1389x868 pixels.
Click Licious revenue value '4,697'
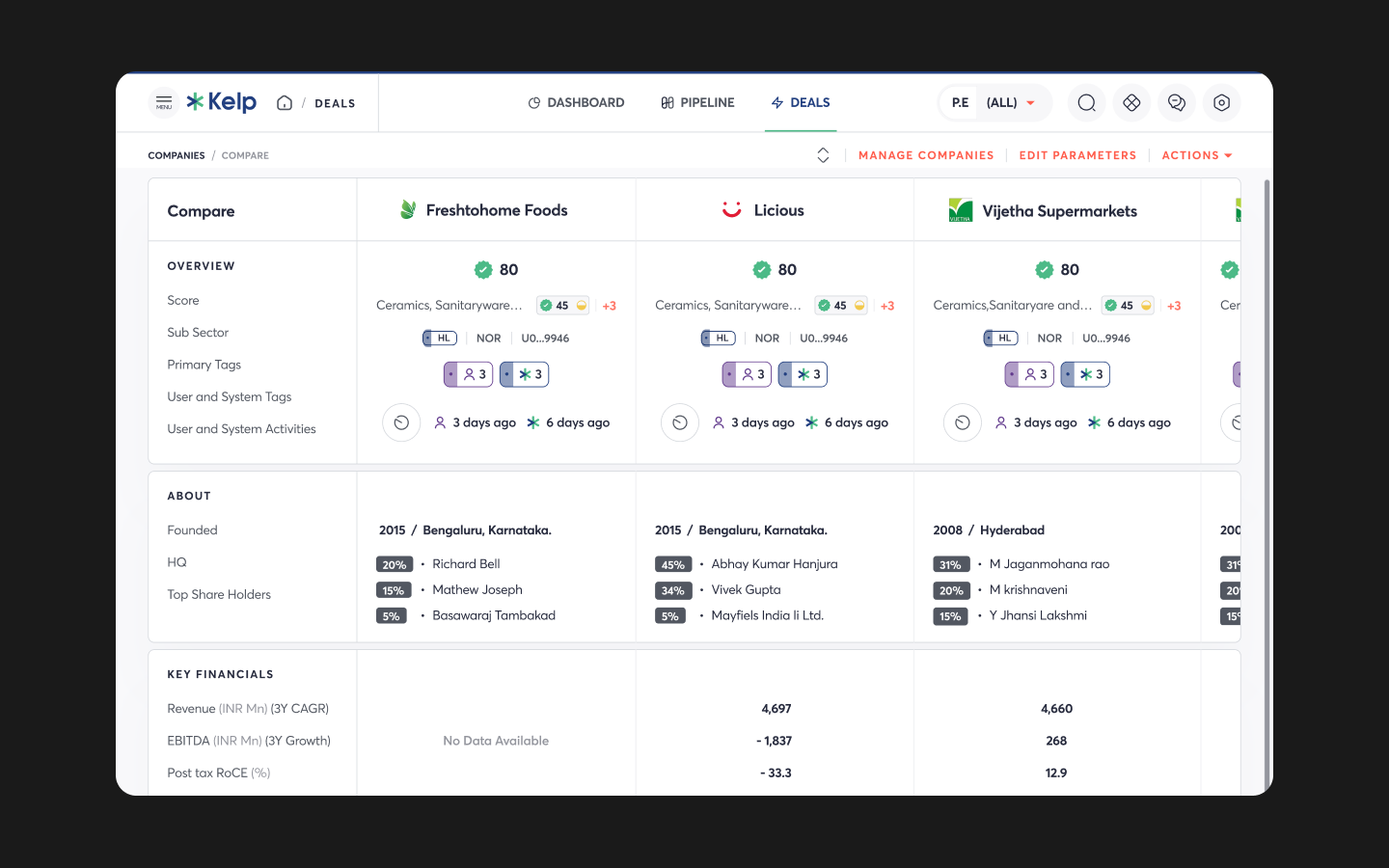pyautogui.click(x=776, y=709)
